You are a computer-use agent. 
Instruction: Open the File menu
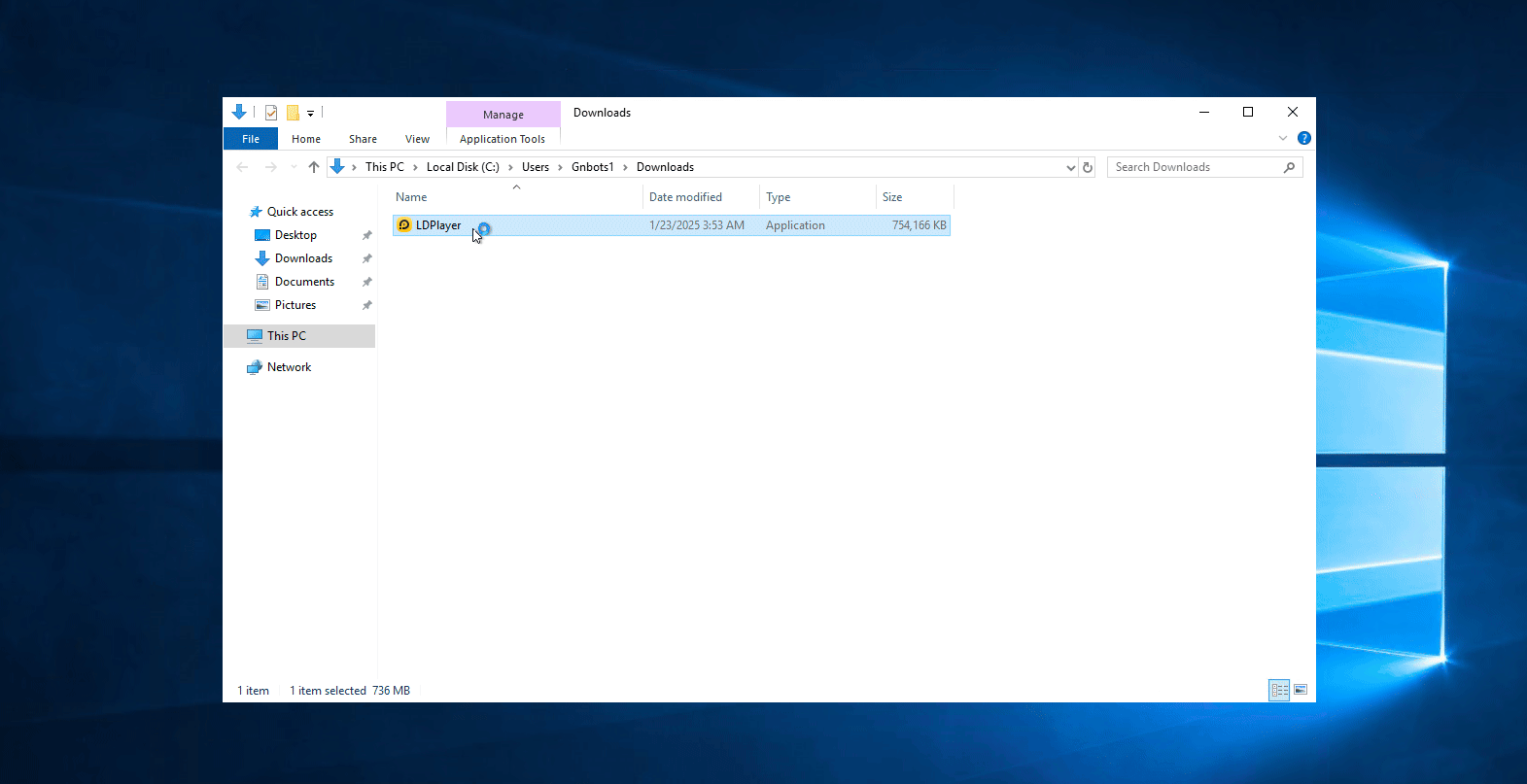point(251,139)
